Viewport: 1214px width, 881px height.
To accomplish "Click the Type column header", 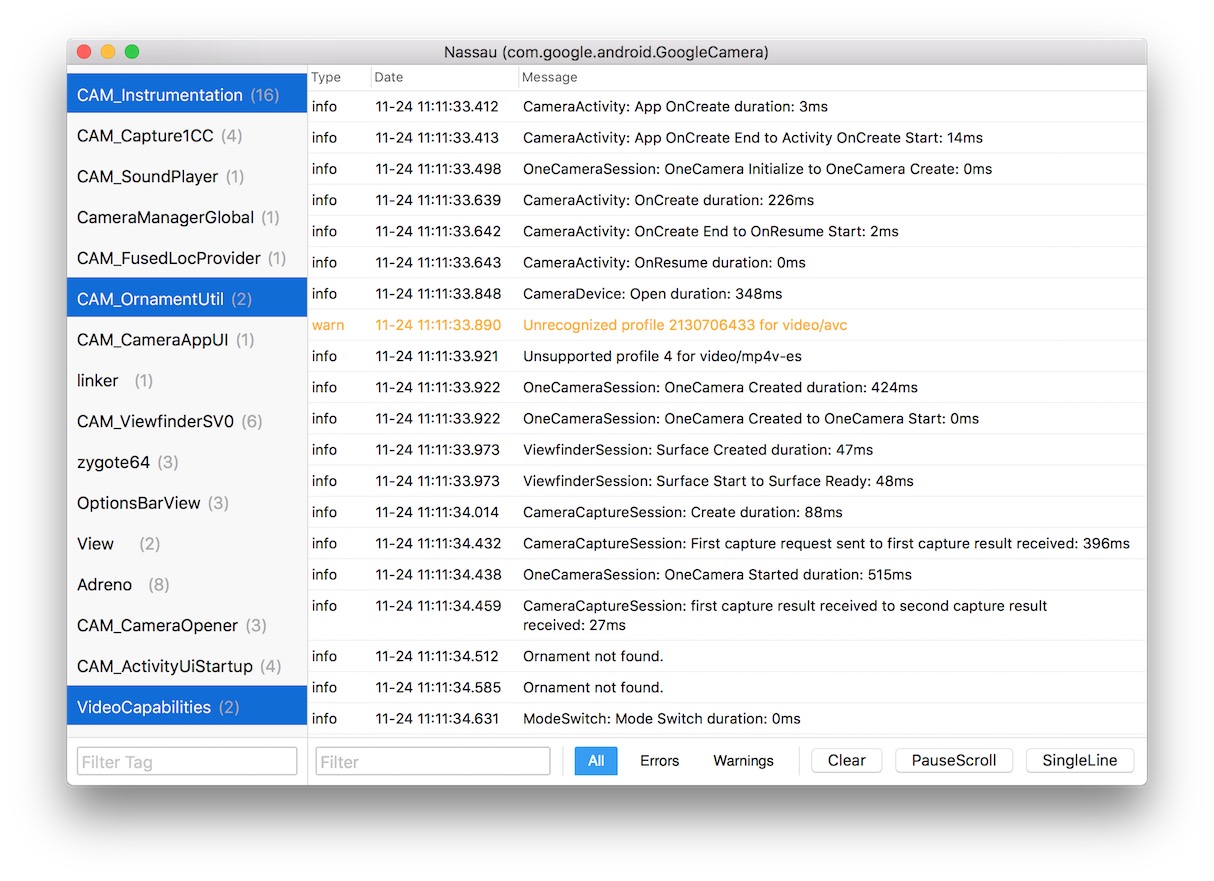I will (340, 77).
